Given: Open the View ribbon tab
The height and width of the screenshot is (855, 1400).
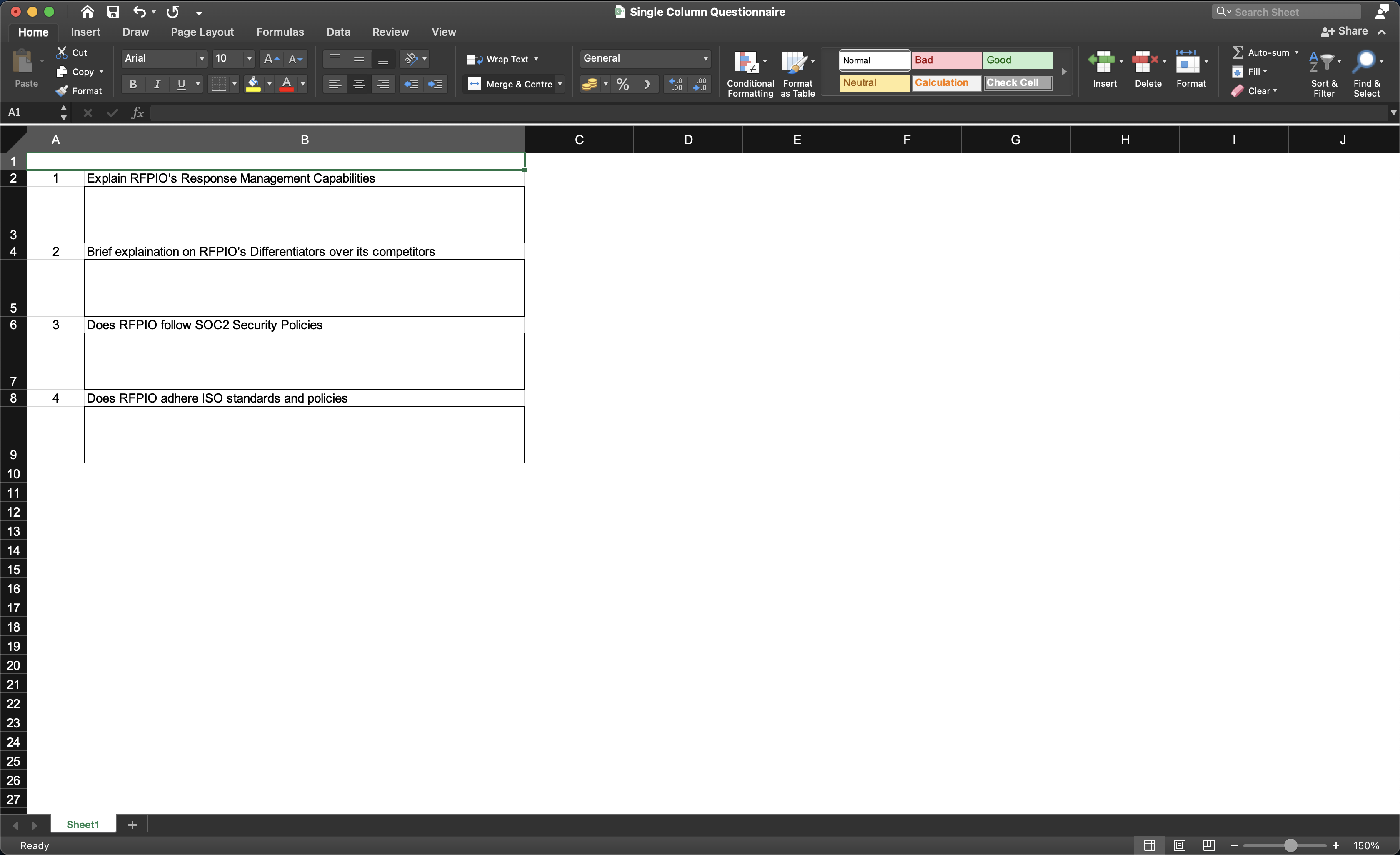Looking at the screenshot, I should 444,32.
